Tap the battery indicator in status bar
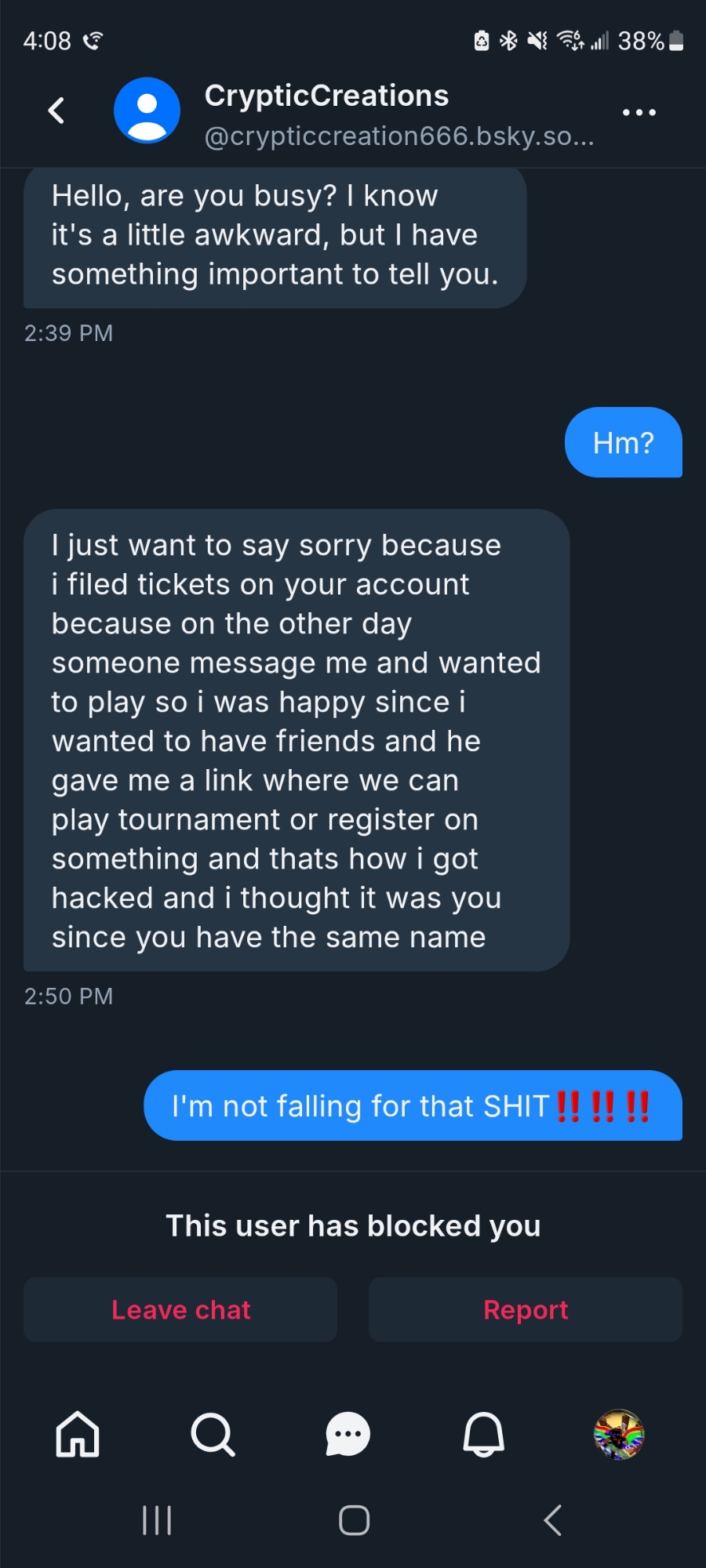The width and height of the screenshot is (706, 1568). point(676,41)
